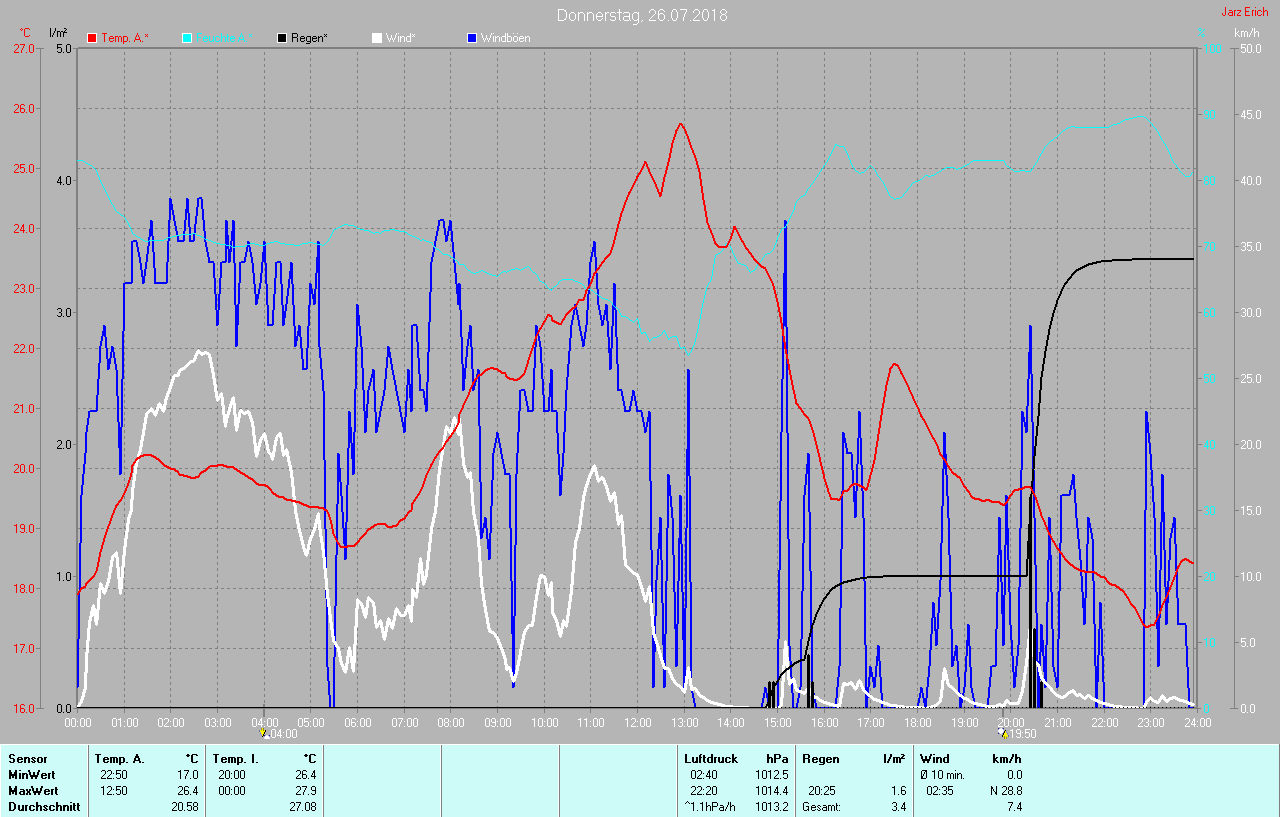The width and height of the screenshot is (1280, 817).
Task: Click the sunset marker at 19:50
Action: (1004, 732)
